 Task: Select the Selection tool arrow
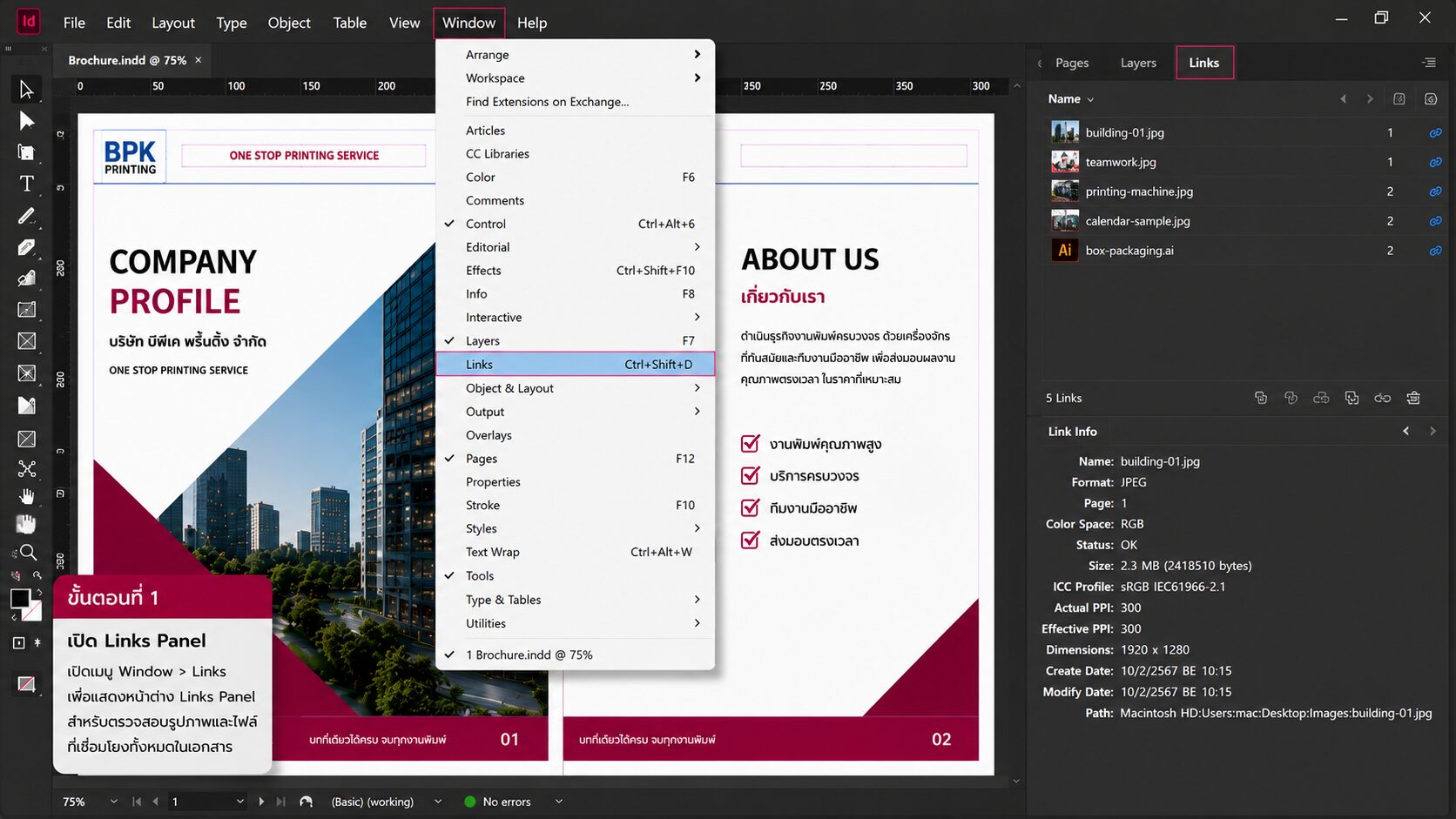coord(26,89)
